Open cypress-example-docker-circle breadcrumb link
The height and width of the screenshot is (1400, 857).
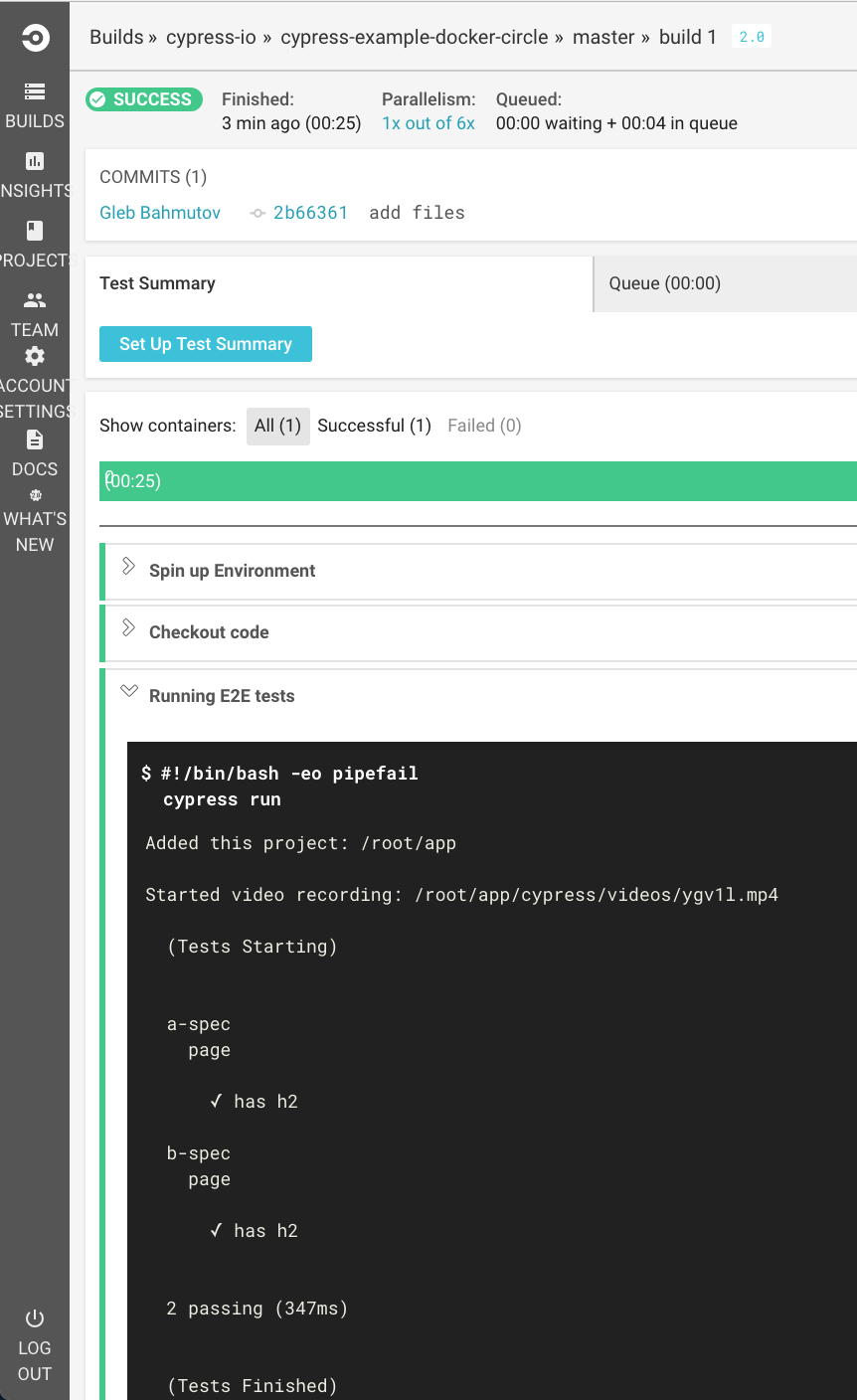[x=415, y=37]
